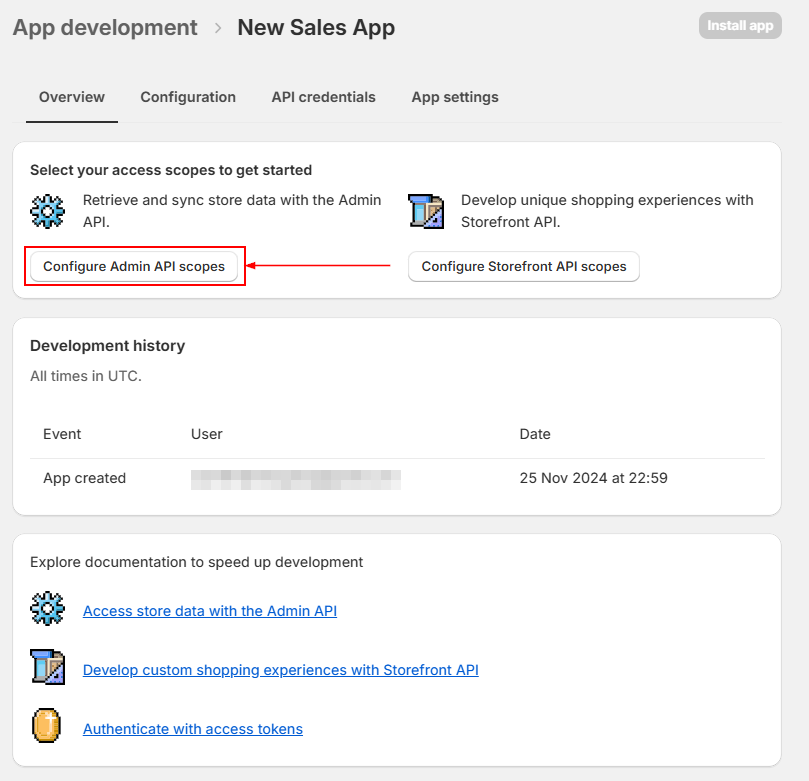
Task: Click the 25 Nov 2024 date entry
Action: 593,478
